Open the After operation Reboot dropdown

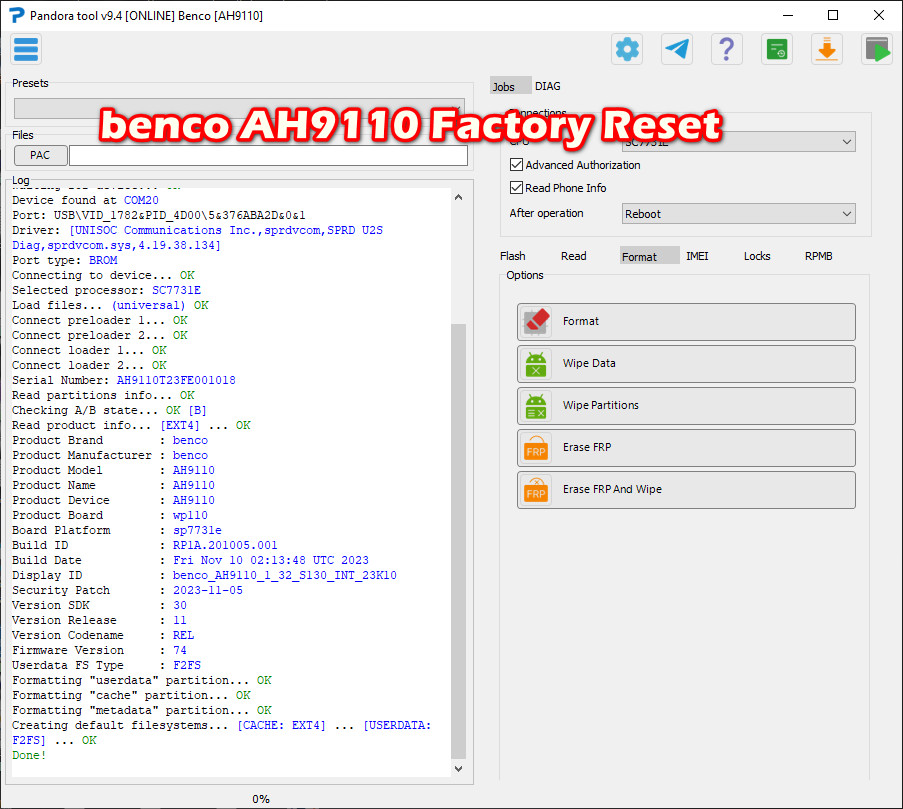738,214
